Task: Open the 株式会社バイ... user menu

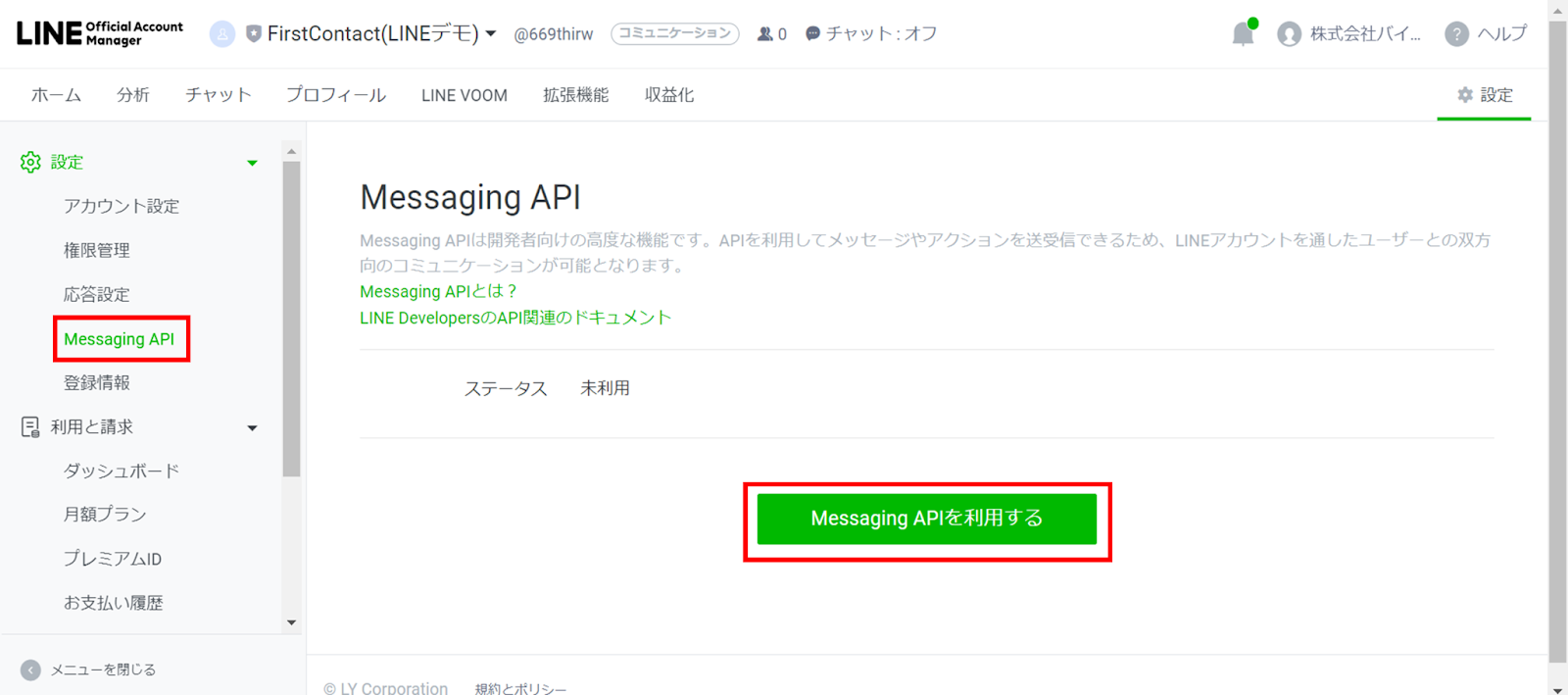Action: tap(1349, 34)
